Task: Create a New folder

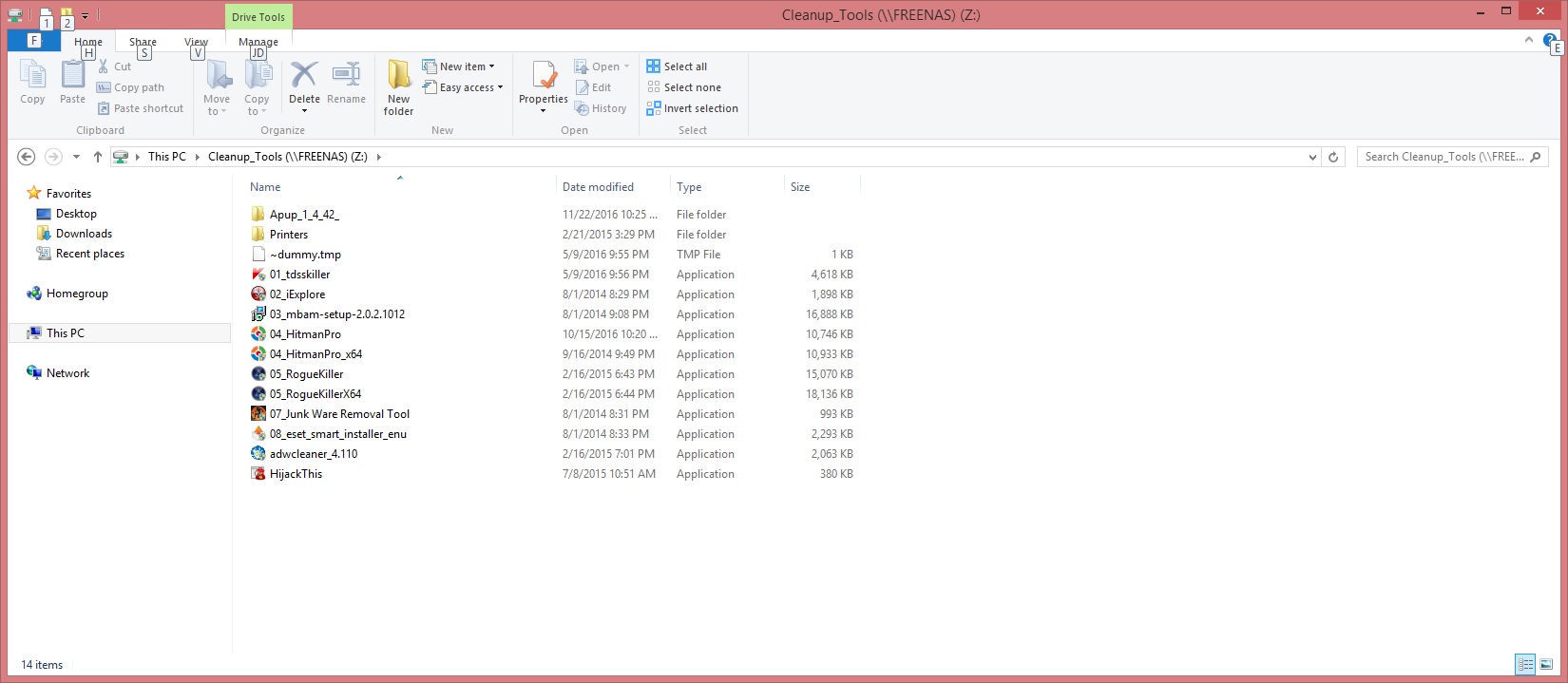Action: 399,87
